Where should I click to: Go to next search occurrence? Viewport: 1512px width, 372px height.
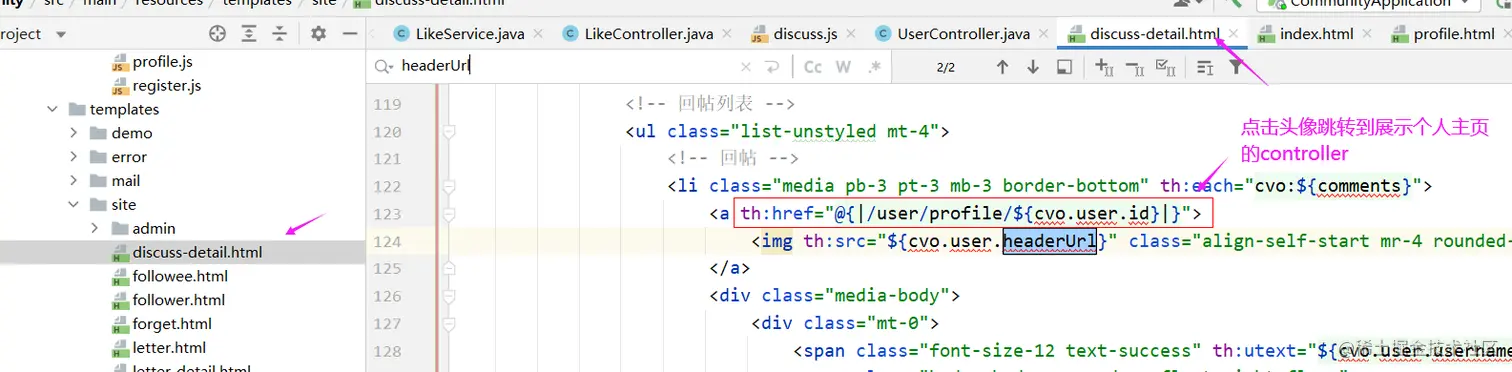tap(1033, 67)
